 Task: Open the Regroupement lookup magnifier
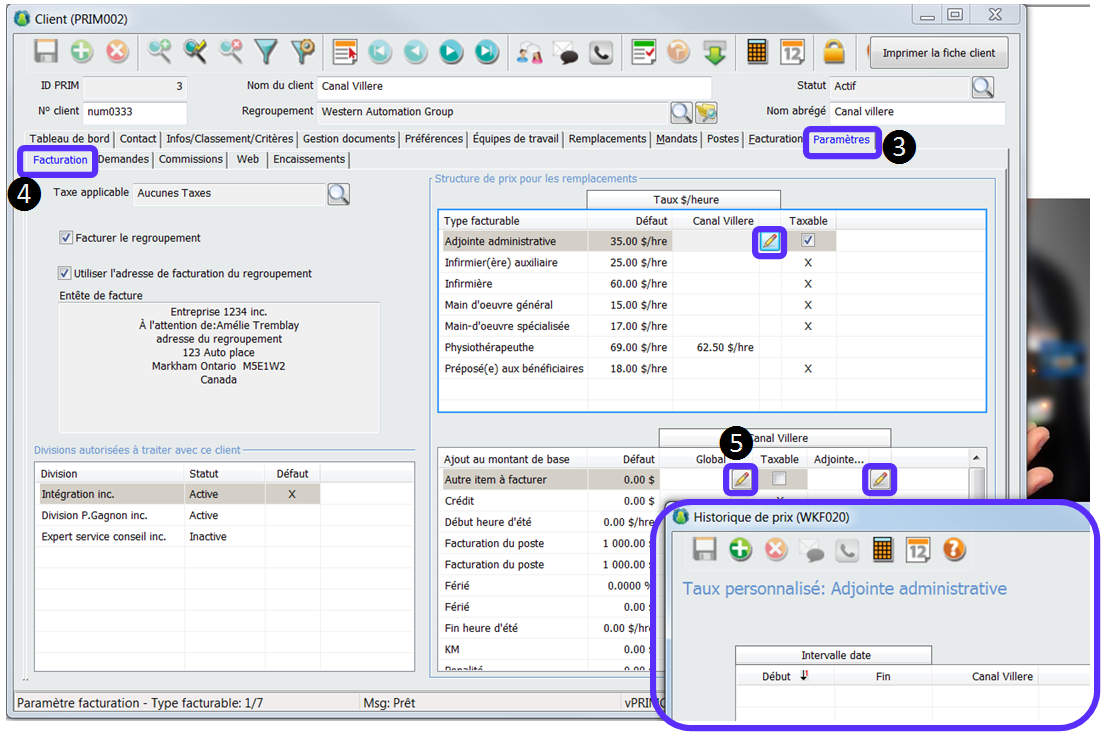[x=680, y=112]
